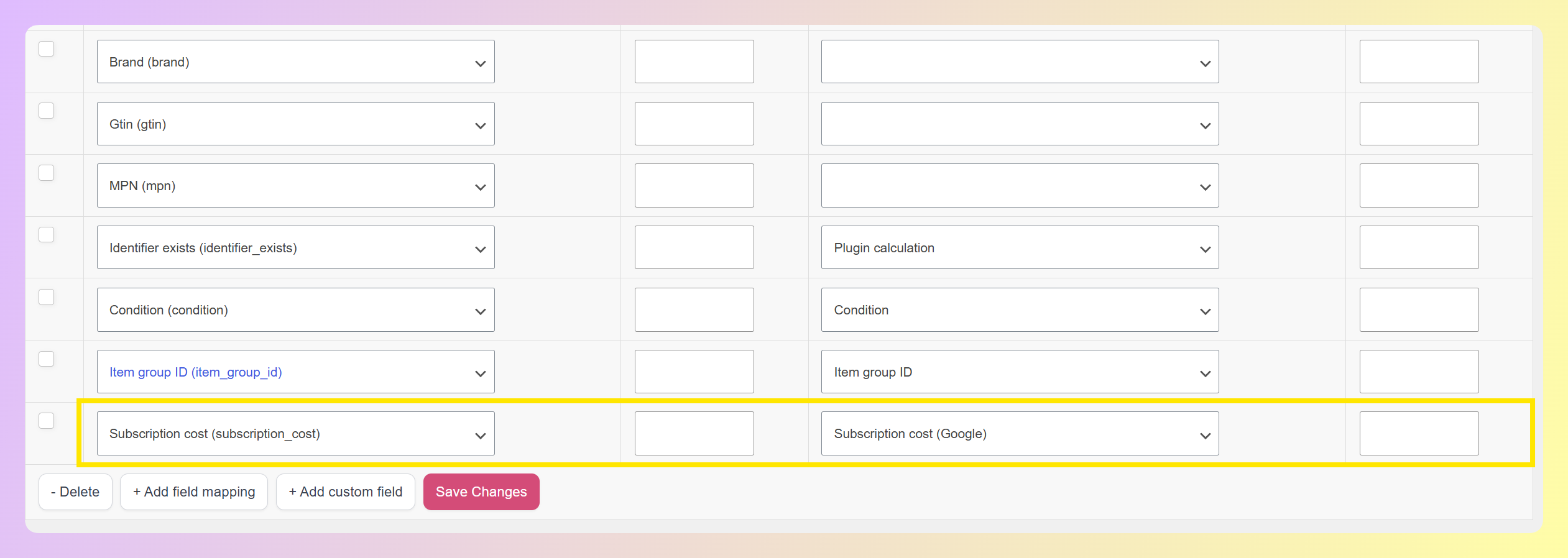
Task: Click Add custom field button
Action: click(x=346, y=492)
